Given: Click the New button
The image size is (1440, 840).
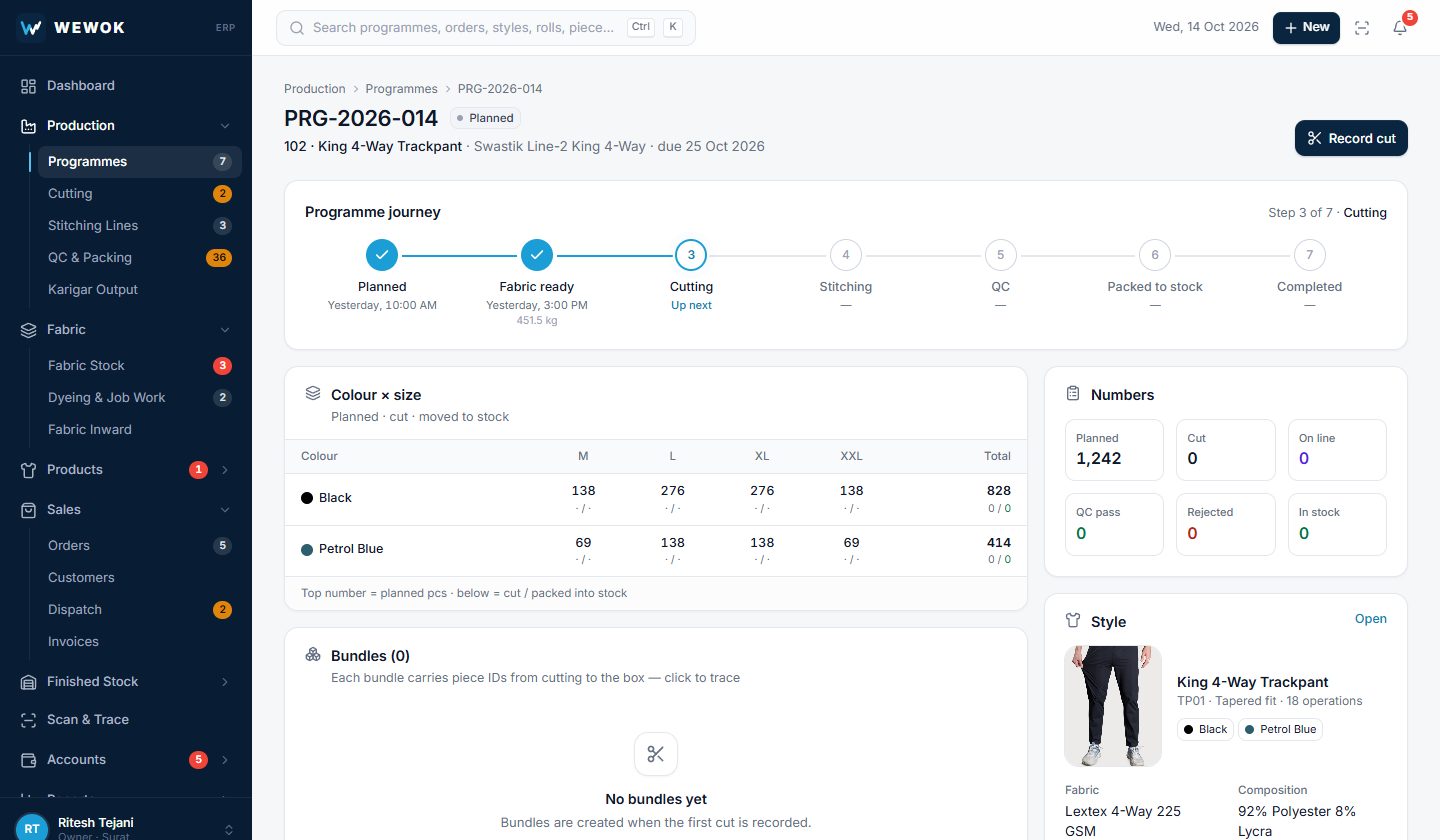Looking at the screenshot, I should (x=1306, y=28).
